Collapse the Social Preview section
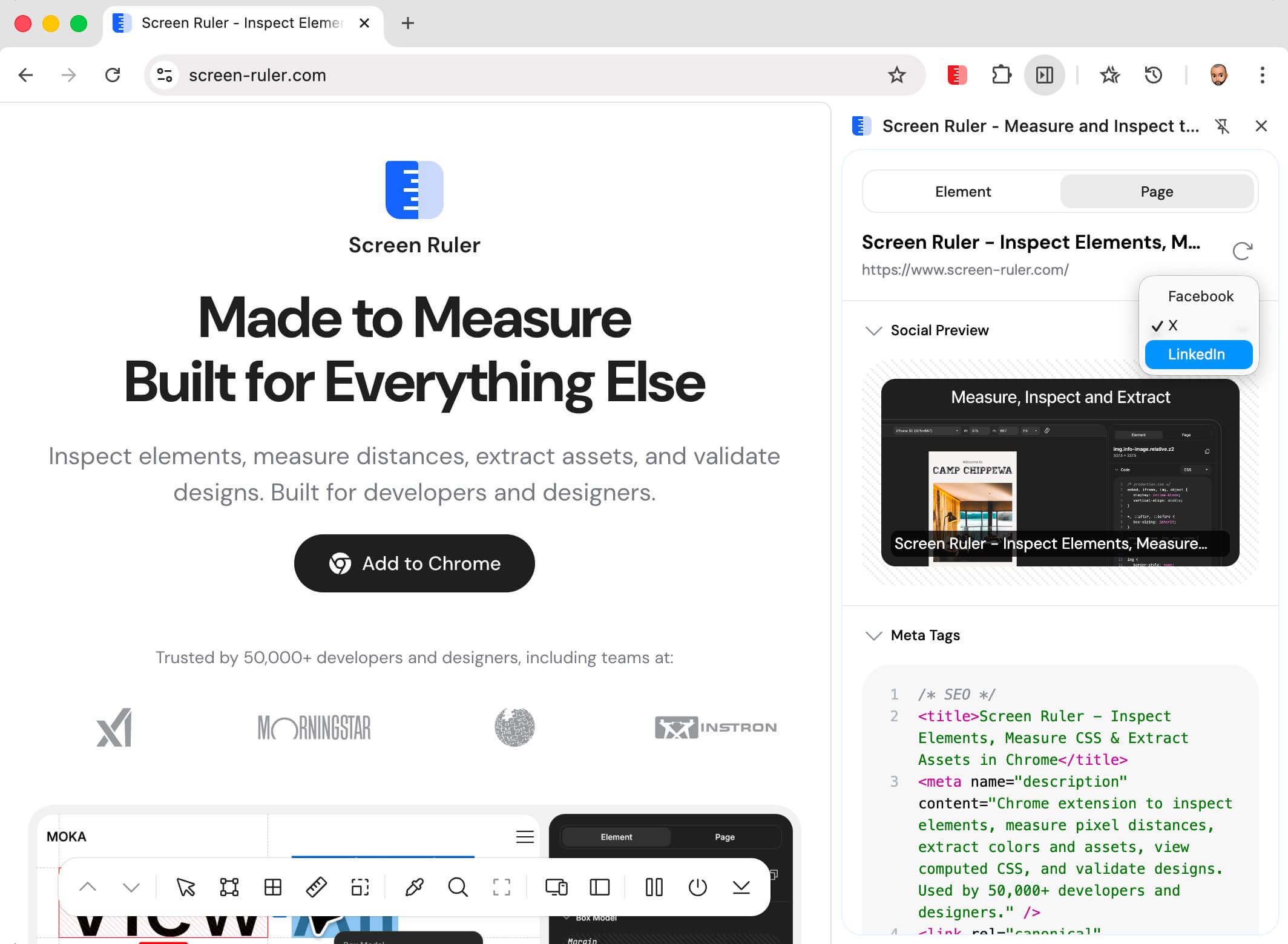The image size is (1288, 944). click(x=873, y=330)
